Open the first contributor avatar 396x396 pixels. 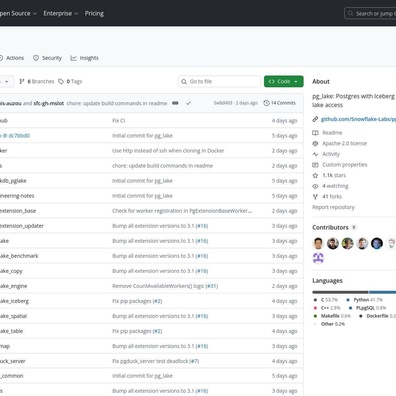[x=318, y=243]
